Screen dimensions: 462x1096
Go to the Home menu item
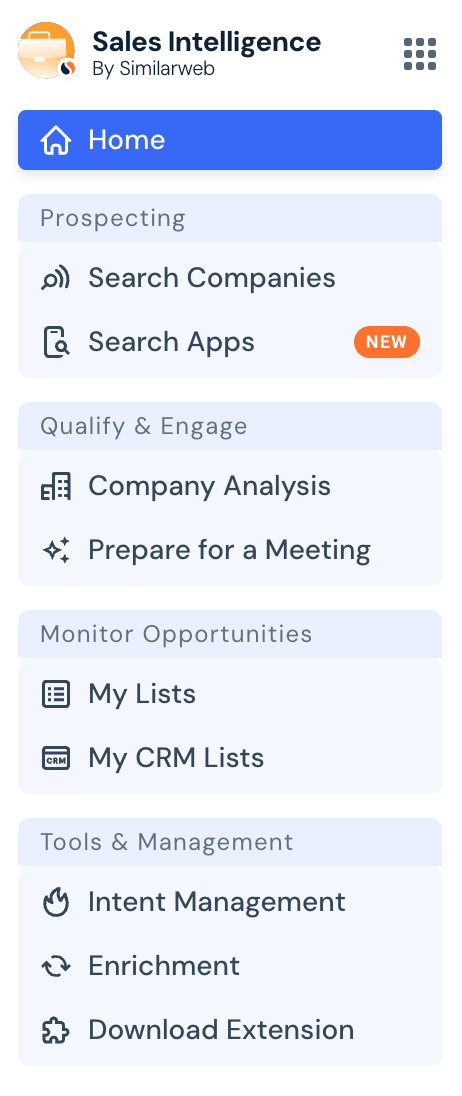pyautogui.click(x=230, y=140)
